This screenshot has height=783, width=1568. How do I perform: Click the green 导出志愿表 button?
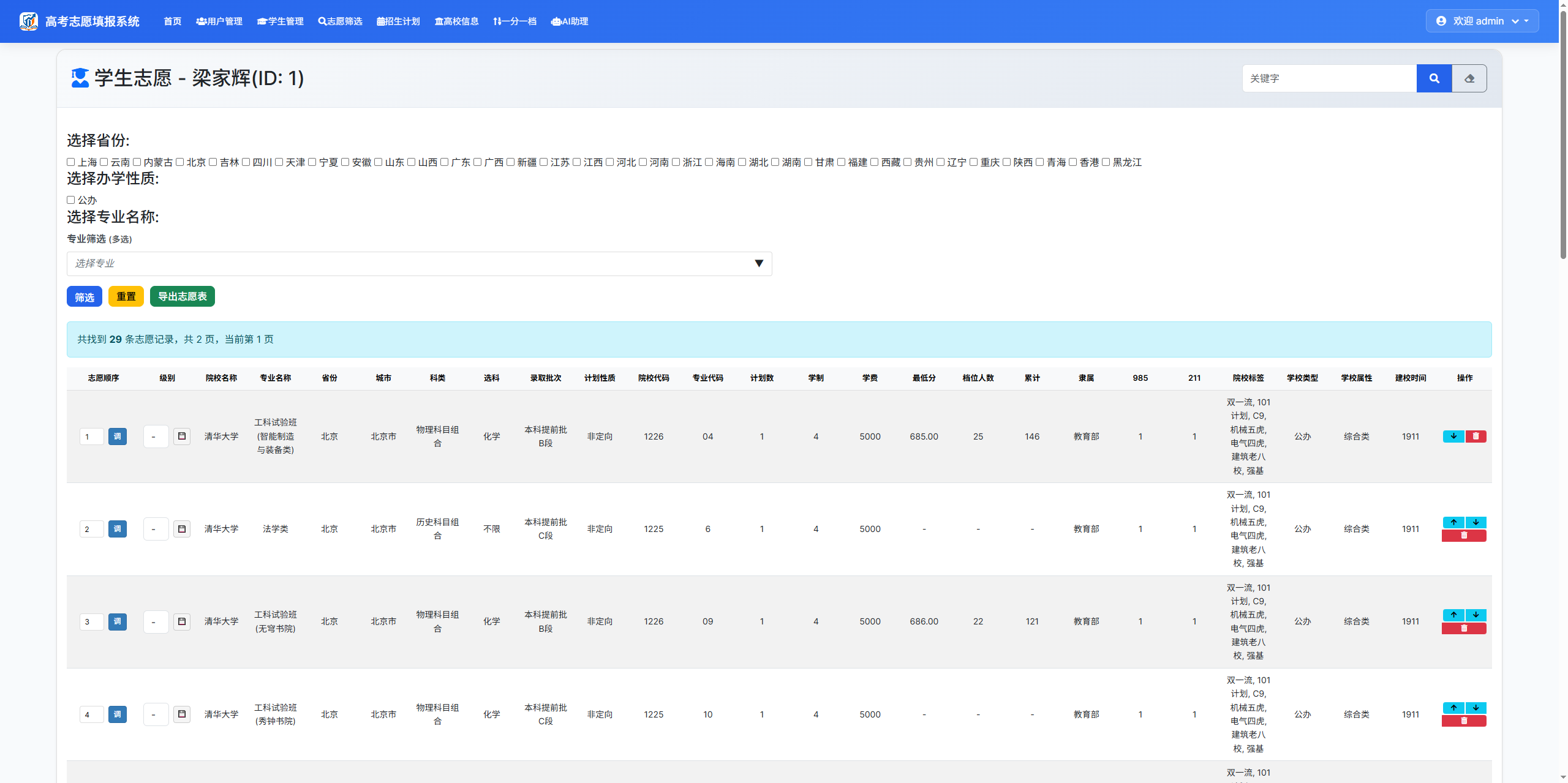[182, 296]
